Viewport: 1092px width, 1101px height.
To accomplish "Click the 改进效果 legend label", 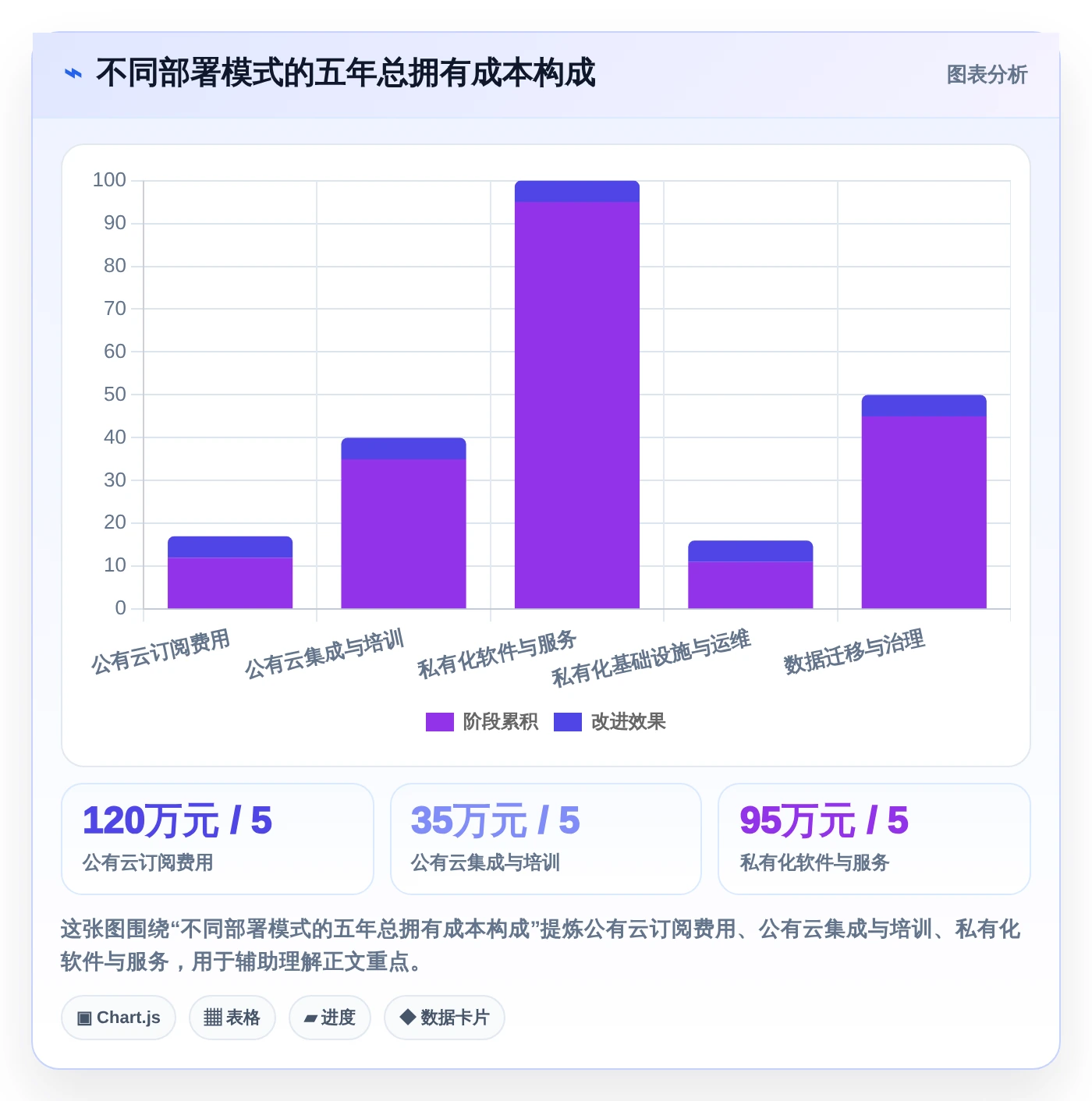I will [x=629, y=722].
